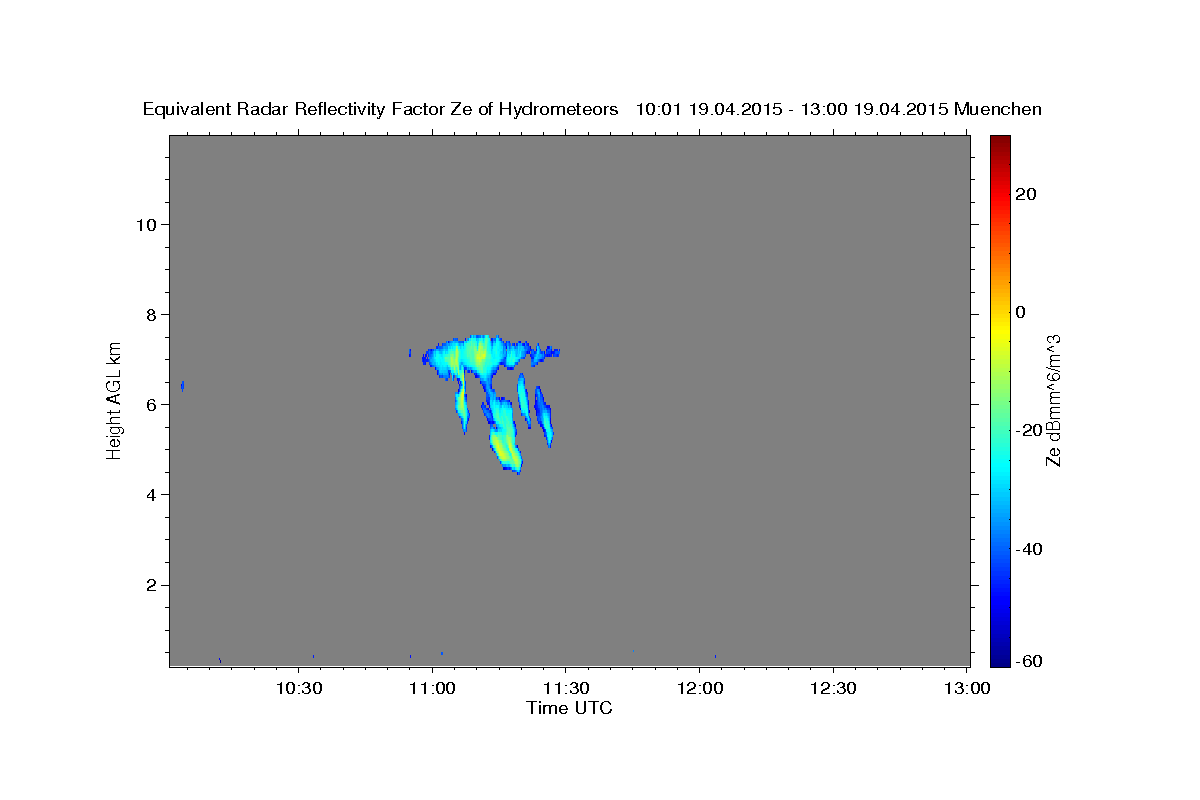Click the colorbar tick value '20'
The height and width of the screenshot is (800, 1200).
(x=1024, y=194)
